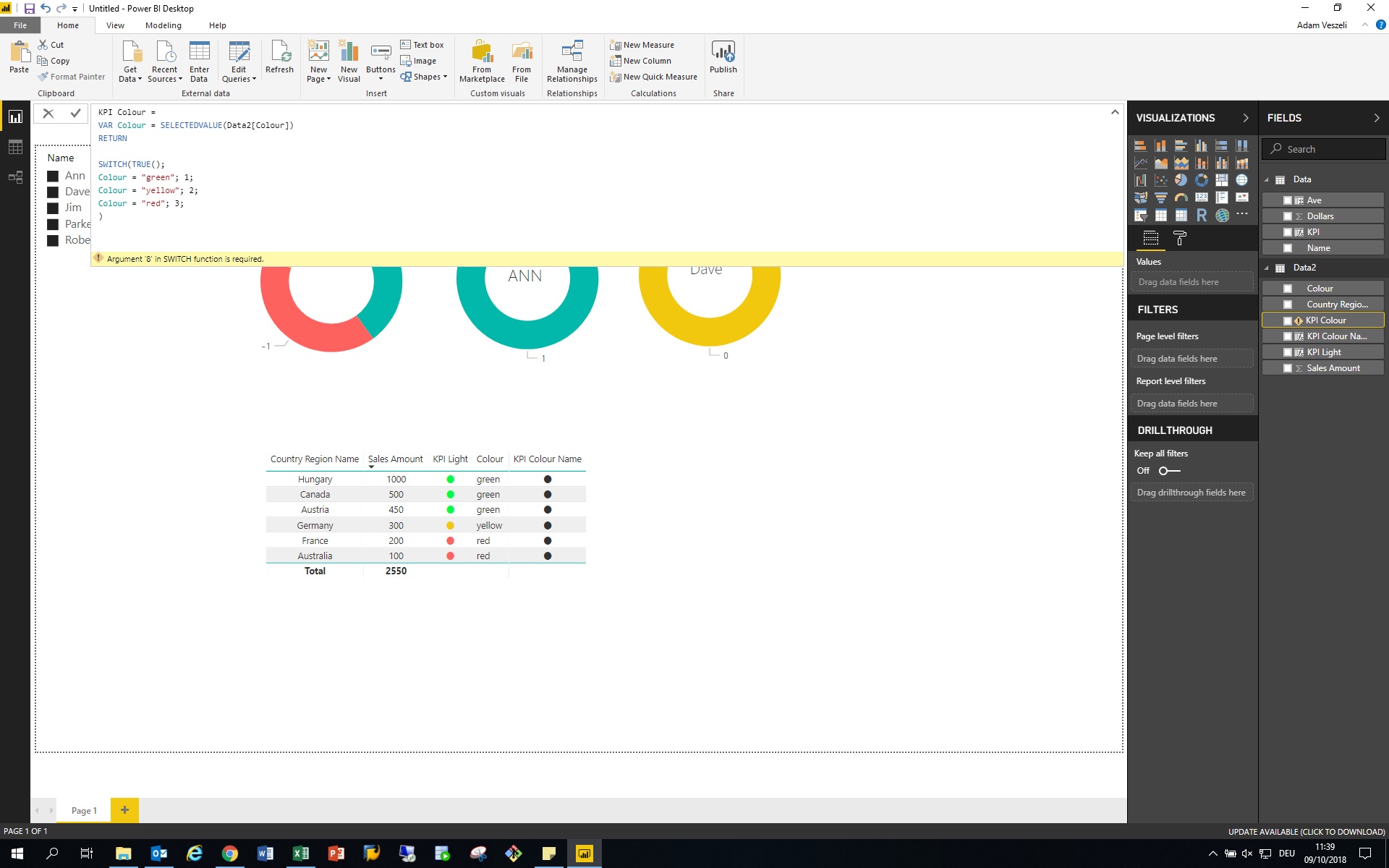Open the File menu
The height and width of the screenshot is (868, 1389).
click(x=20, y=25)
